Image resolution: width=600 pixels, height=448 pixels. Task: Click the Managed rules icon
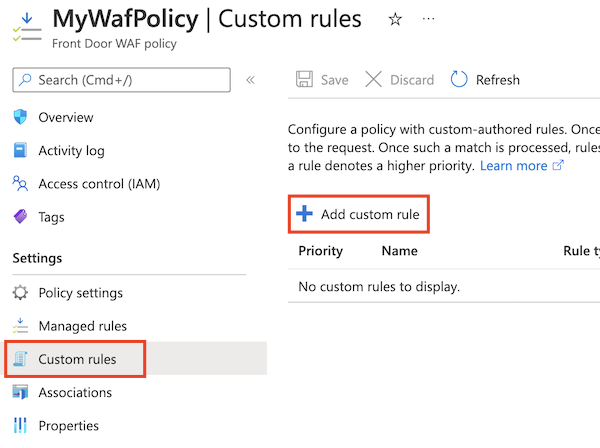click(x=20, y=326)
